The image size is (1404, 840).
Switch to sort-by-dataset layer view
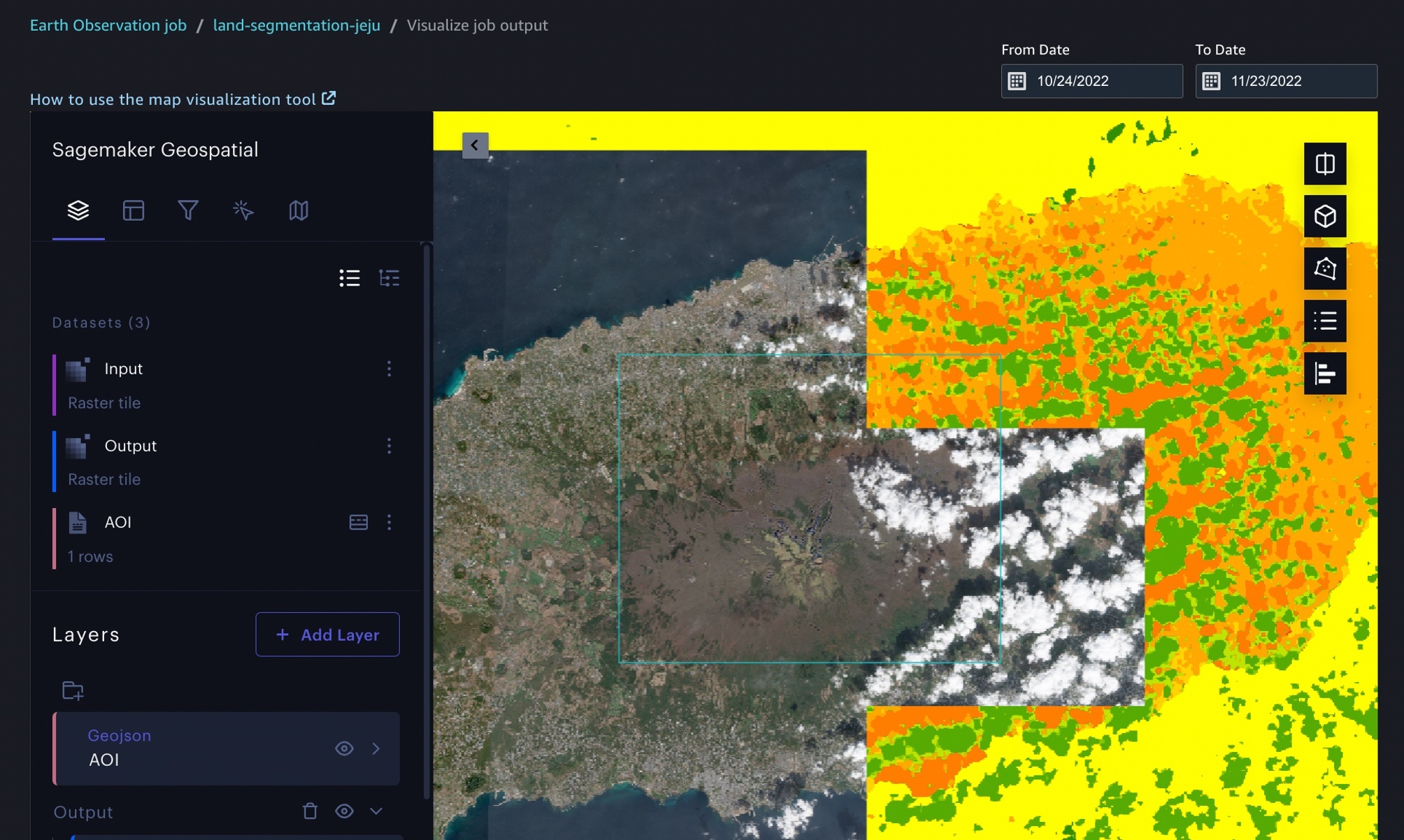389,278
